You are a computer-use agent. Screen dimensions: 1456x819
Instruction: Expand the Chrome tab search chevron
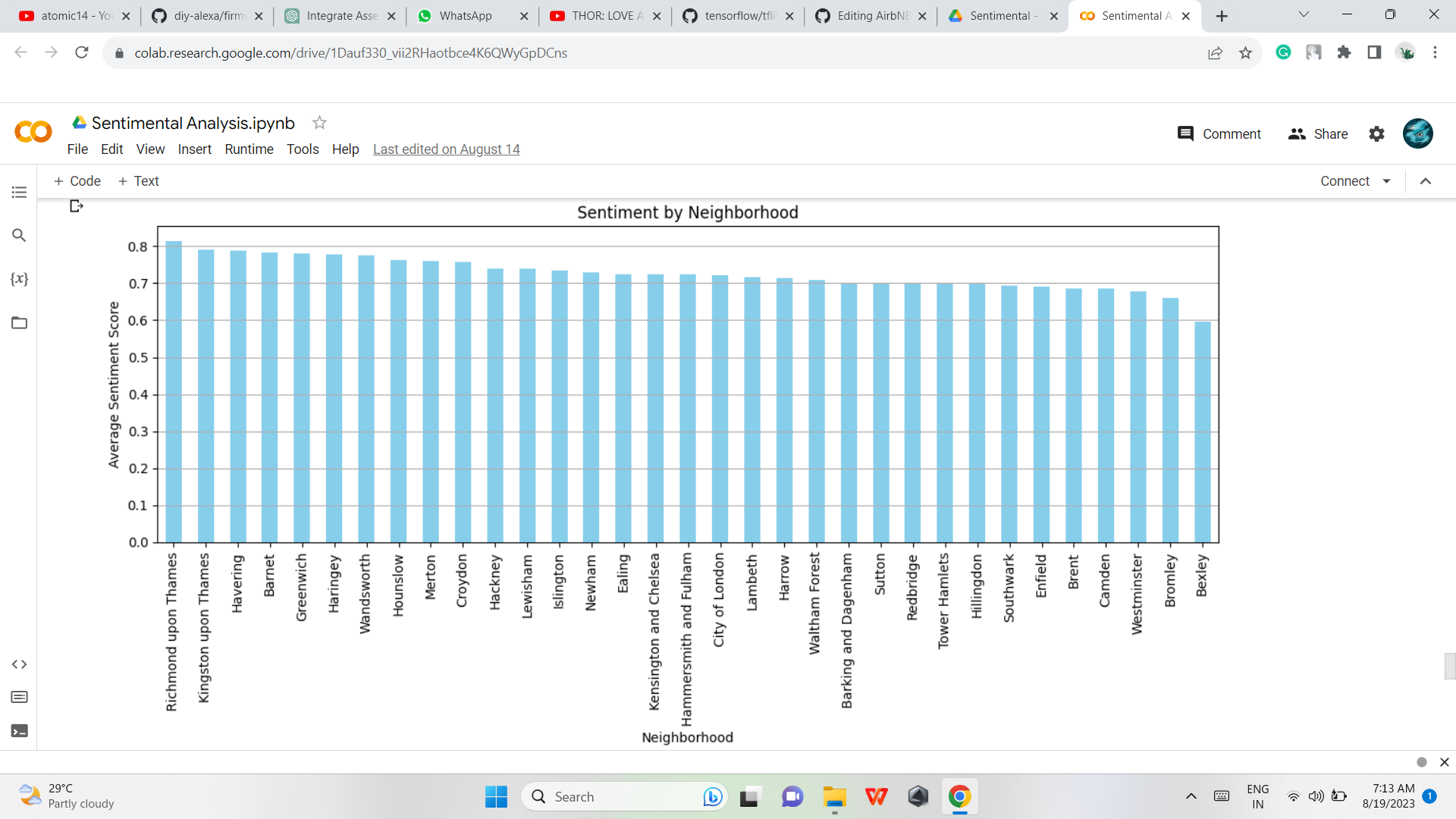[x=1304, y=15]
